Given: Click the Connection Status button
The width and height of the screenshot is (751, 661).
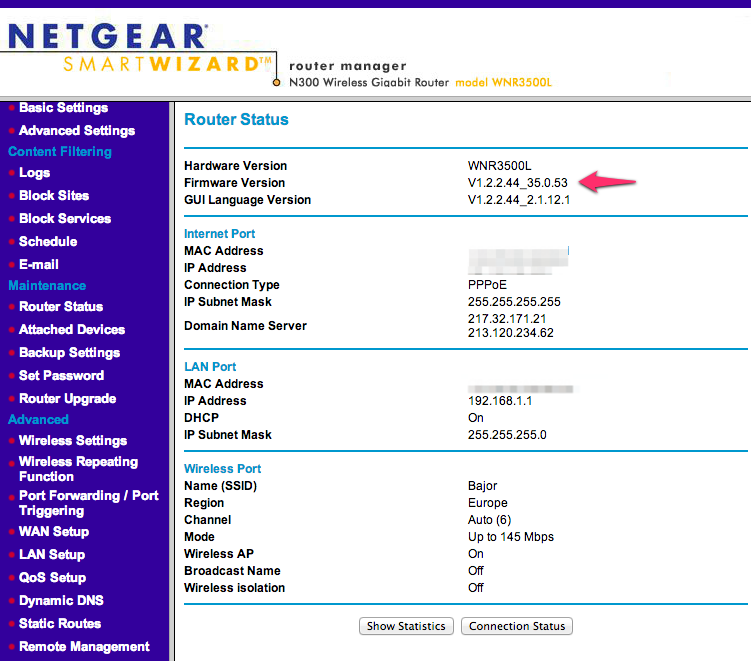Looking at the screenshot, I should coord(517,626).
